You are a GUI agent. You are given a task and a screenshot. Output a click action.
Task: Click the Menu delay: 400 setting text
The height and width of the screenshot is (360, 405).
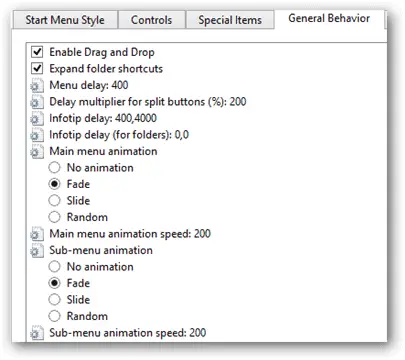tap(89, 85)
